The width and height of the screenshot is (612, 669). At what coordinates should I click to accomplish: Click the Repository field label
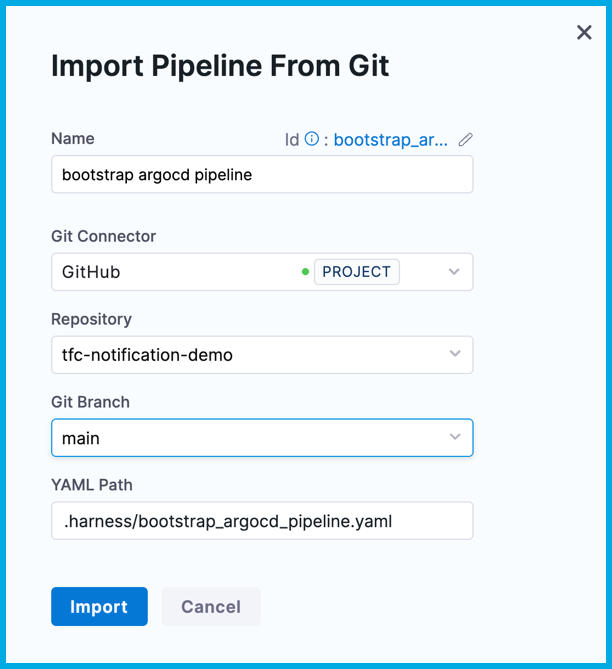[91, 320]
